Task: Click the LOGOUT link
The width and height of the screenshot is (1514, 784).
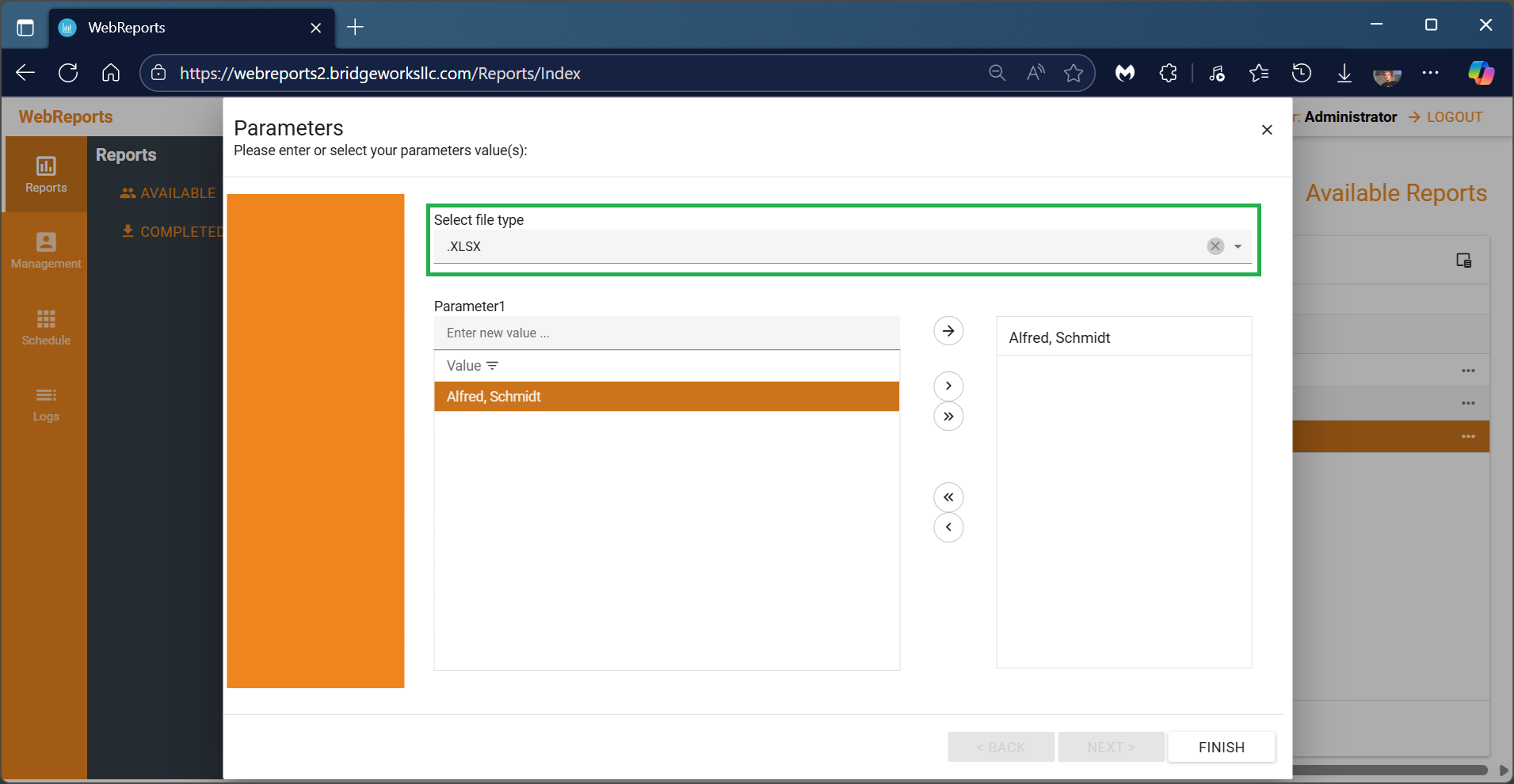Action: pyautogui.click(x=1453, y=116)
